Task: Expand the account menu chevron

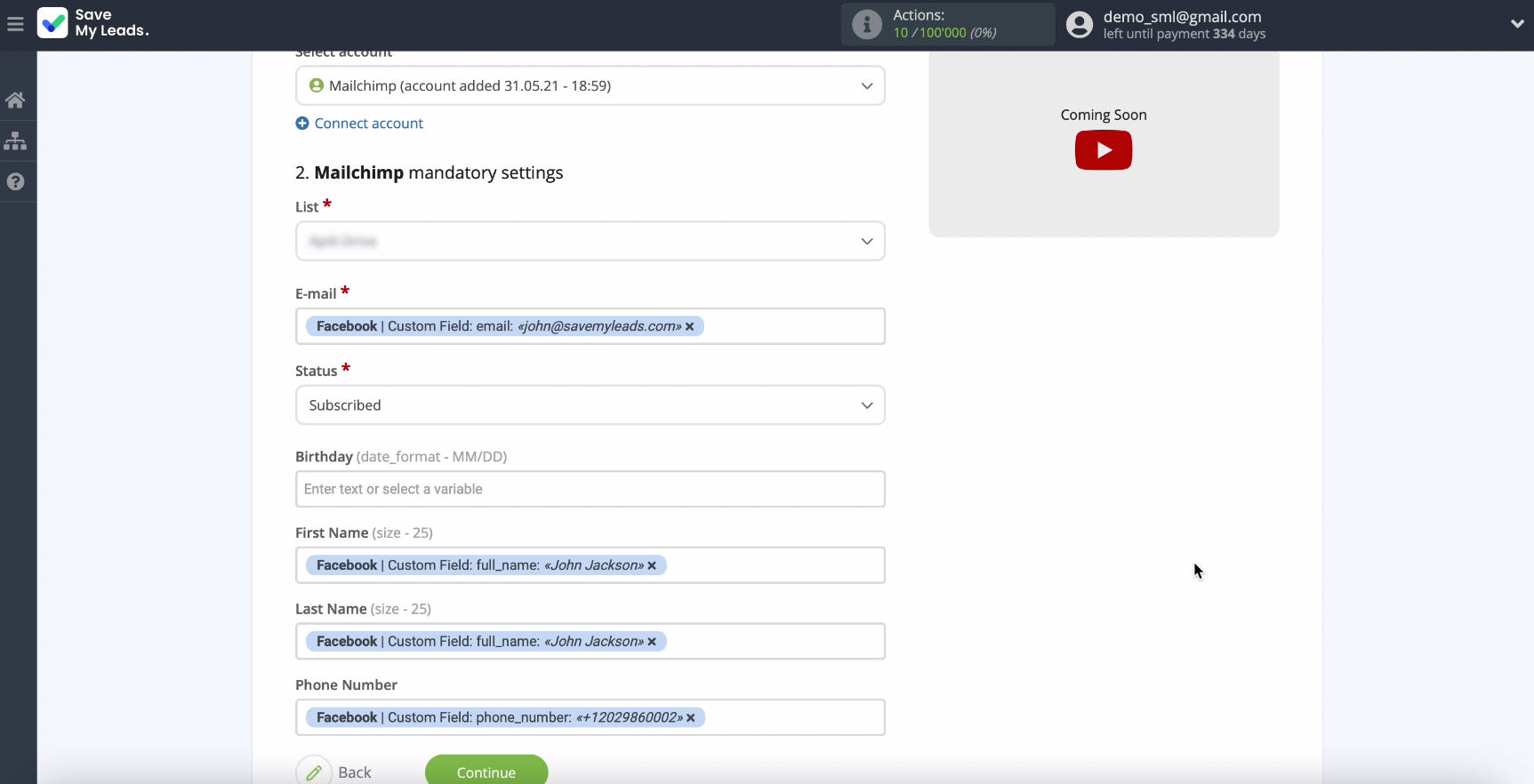Action: [1517, 24]
